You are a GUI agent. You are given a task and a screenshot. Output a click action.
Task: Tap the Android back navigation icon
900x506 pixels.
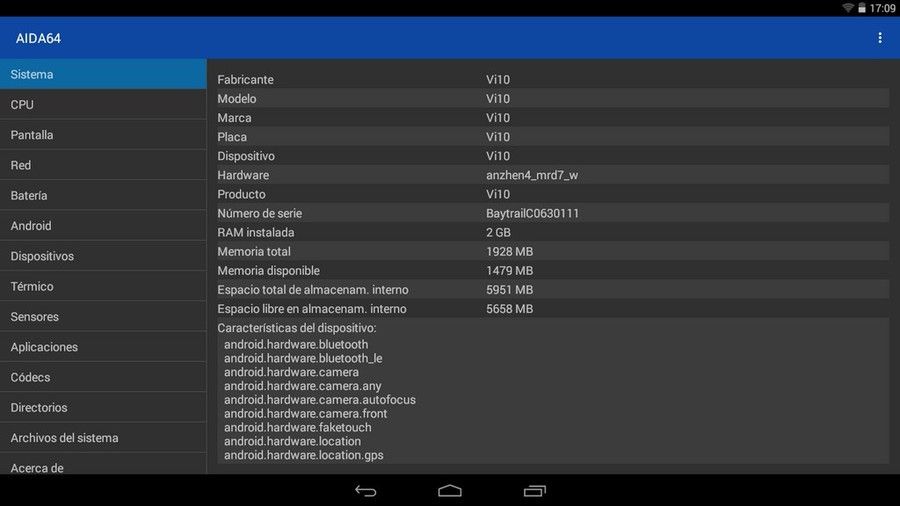point(366,491)
